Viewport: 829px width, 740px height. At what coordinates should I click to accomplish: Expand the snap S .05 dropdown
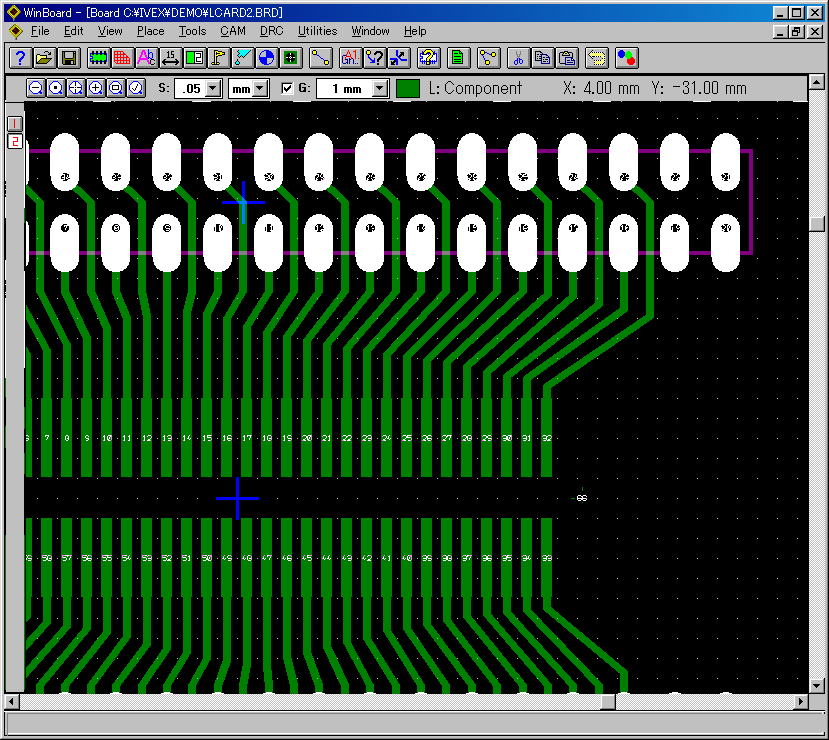pyautogui.click(x=214, y=88)
